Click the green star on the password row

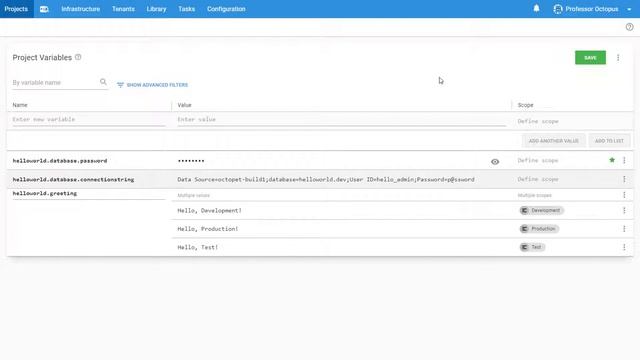(x=612, y=160)
